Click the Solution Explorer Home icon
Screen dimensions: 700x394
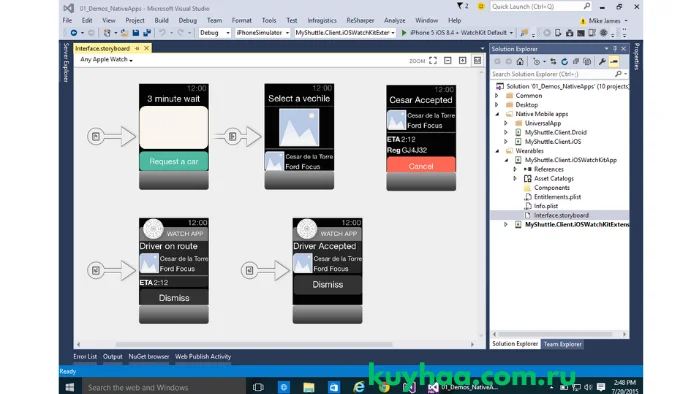pos(520,62)
